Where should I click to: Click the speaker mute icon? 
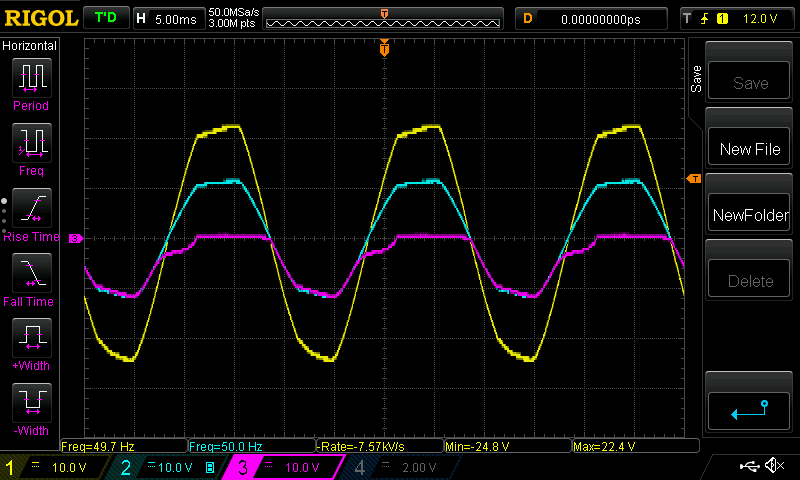pos(773,466)
